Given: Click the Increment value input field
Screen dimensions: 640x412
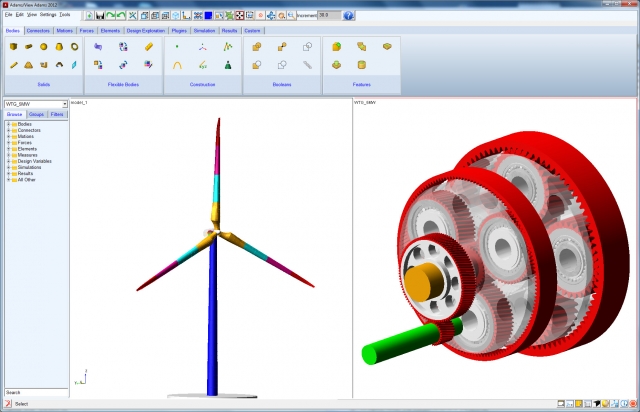Looking at the screenshot, I should 327,16.
